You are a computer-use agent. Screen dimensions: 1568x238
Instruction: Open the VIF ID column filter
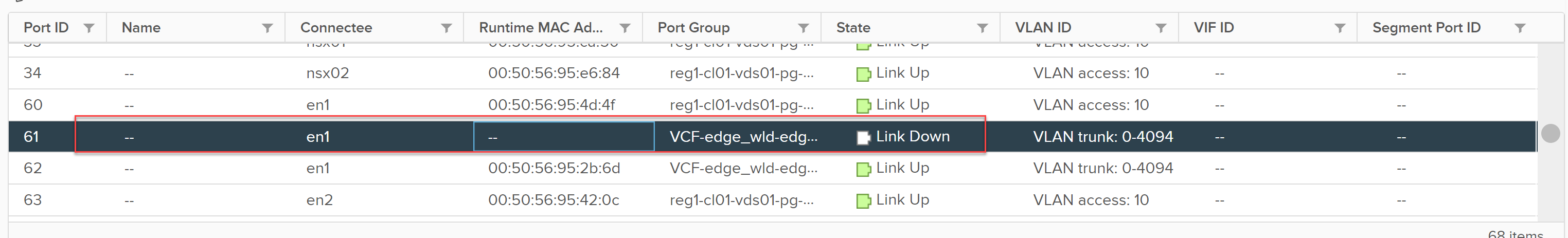click(1340, 28)
